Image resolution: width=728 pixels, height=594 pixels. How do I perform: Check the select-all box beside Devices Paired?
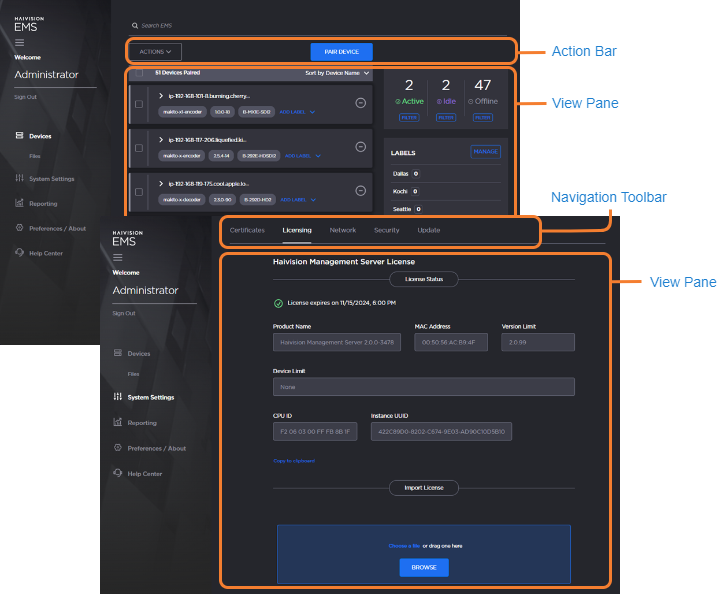[x=139, y=73]
